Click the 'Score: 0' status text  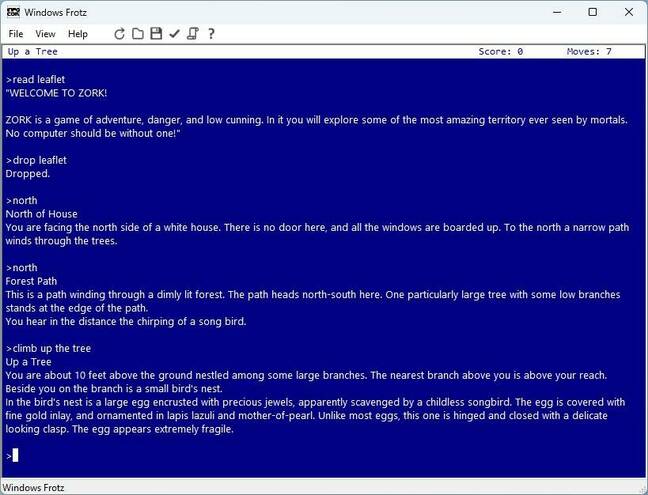500,52
